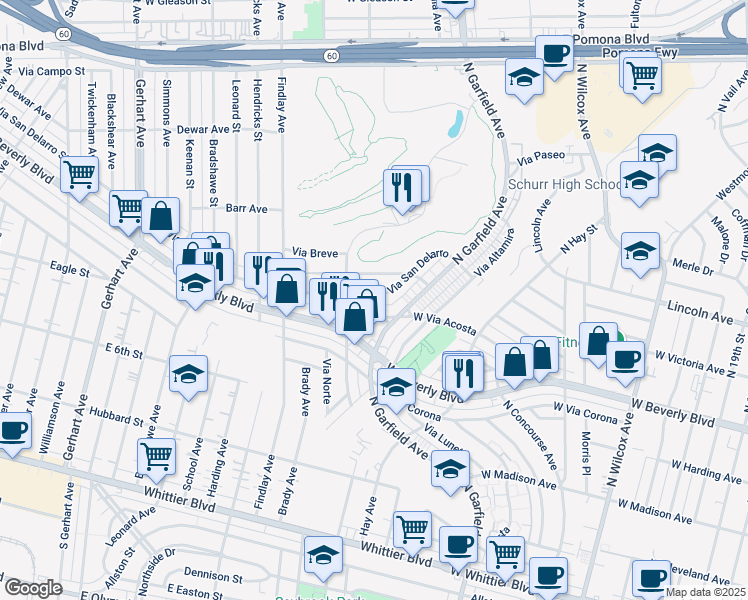The image size is (748, 600).
Task: Open the grocery cart marker beside Gerhart Ave at Beverly Blvd
Action: pyautogui.click(x=128, y=212)
